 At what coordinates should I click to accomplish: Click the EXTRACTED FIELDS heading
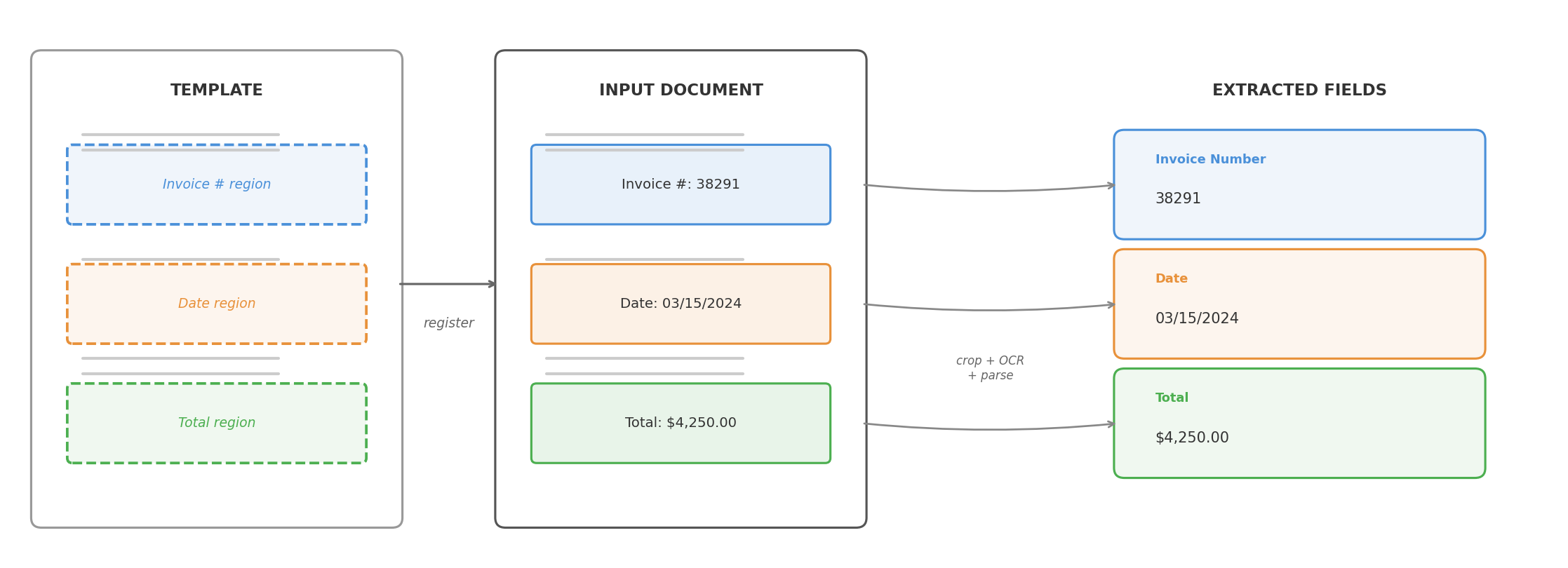pos(1299,90)
